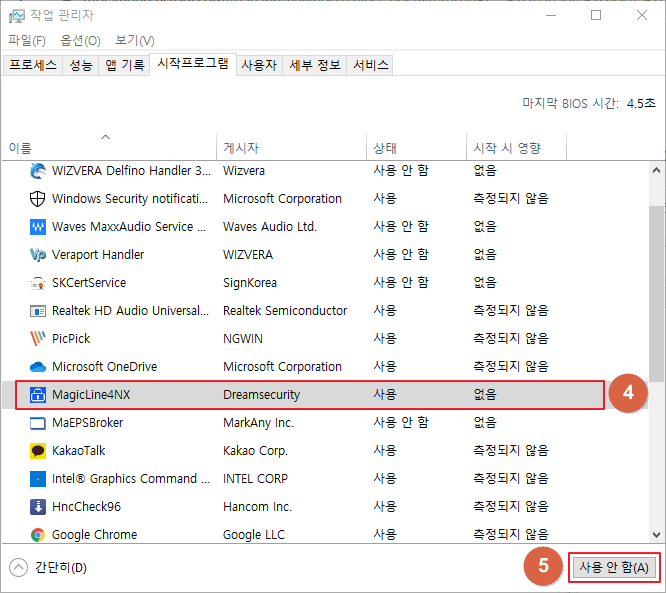Click the Windows Security shield icon
This screenshot has height=593, width=666.
tap(38, 199)
